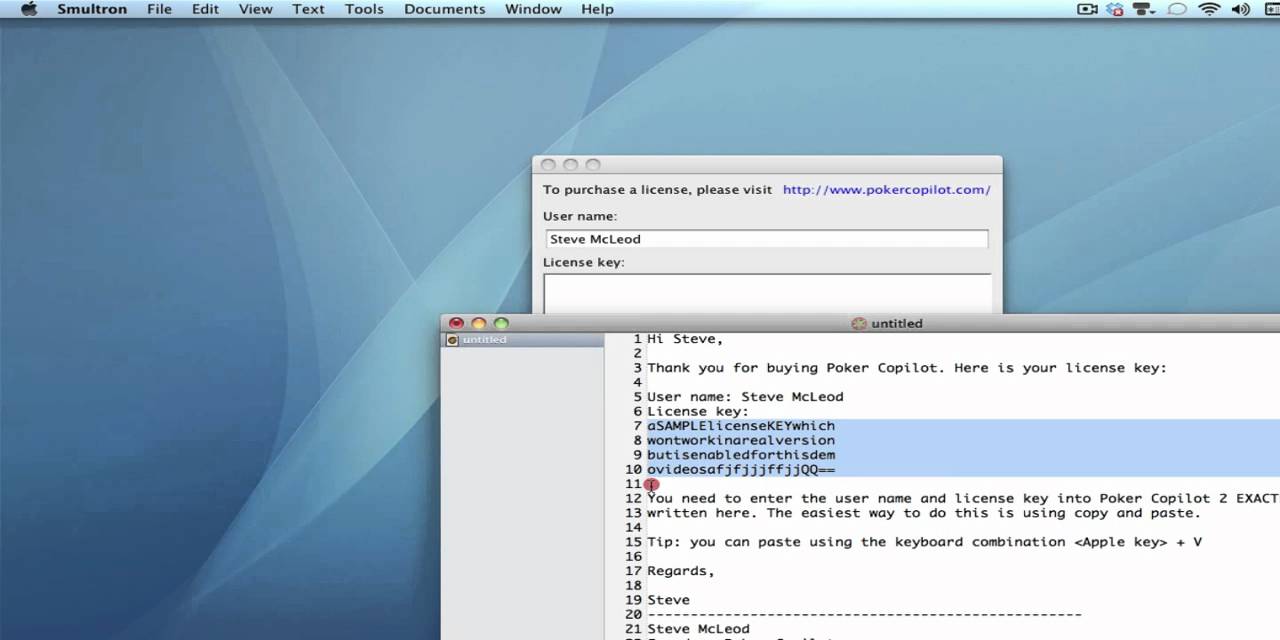Viewport: 1280px width, 640px height.
Task: Click the line 'Tip: you can paste using the keyboard'
Action: point(924,542)
